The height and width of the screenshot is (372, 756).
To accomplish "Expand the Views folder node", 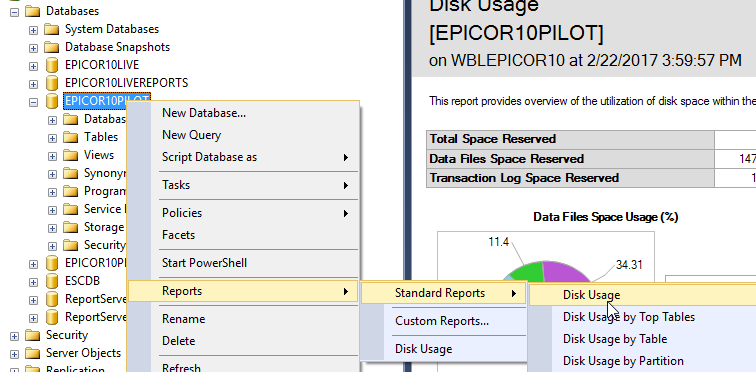I will point(52,156).
